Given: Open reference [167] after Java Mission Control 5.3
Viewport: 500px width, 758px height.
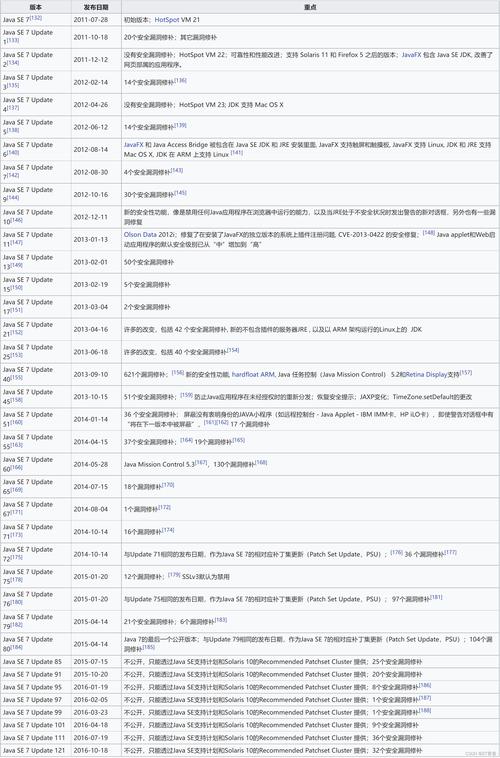Looking at the screenshot, I should 201,463.
